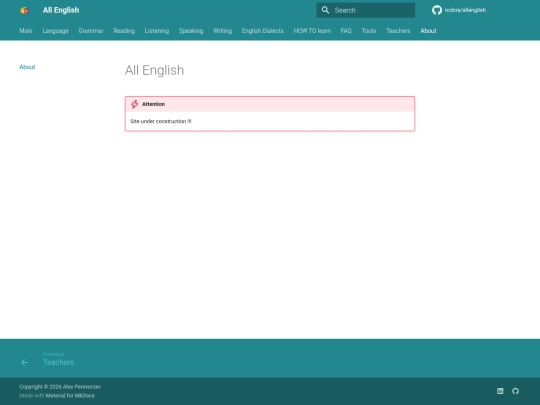Switch to the Writing tab
This screenshot has height=405, width=540.
point(222,31)
